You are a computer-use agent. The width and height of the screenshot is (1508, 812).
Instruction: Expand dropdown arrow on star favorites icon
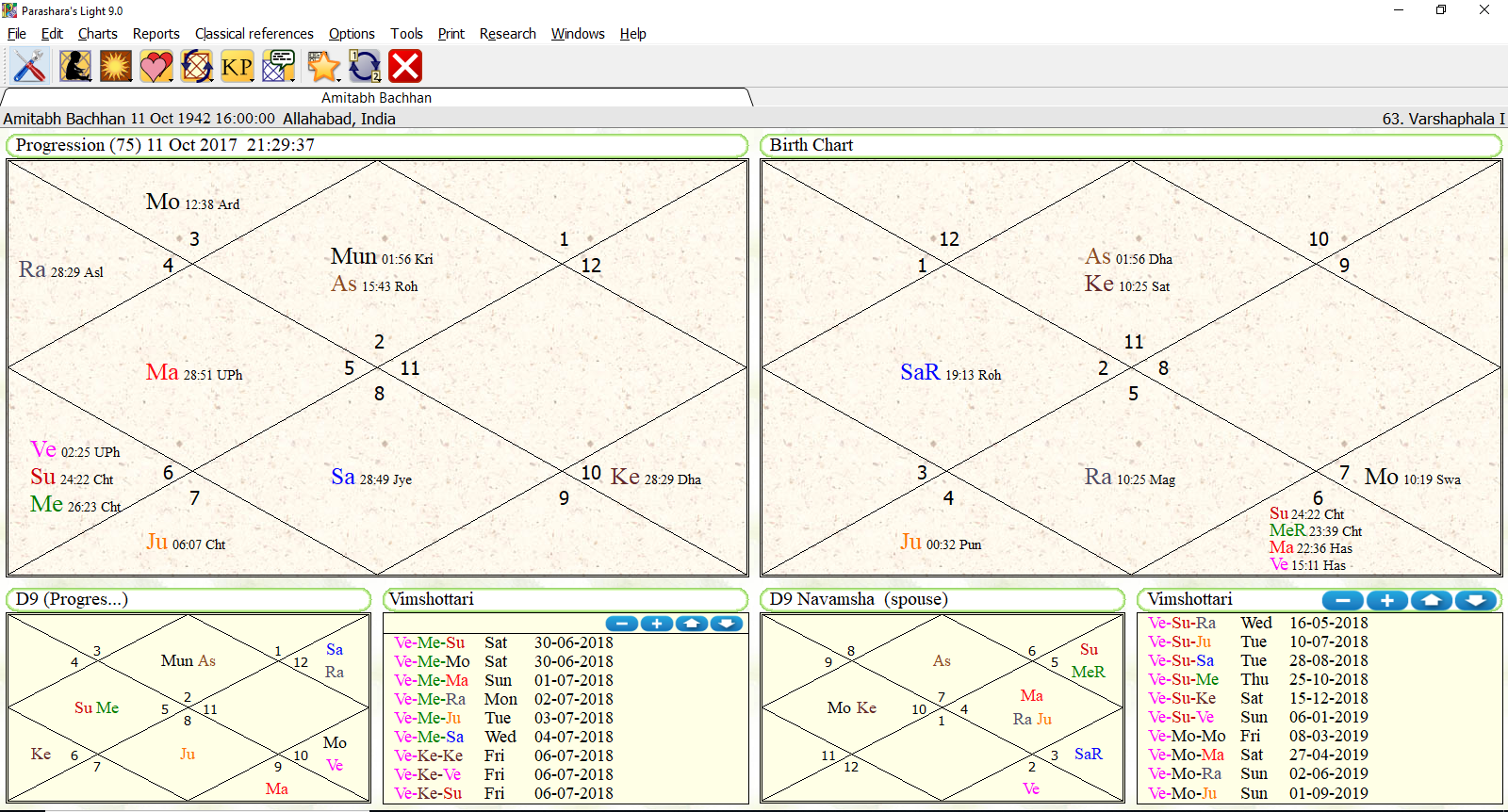click(338, 79)
